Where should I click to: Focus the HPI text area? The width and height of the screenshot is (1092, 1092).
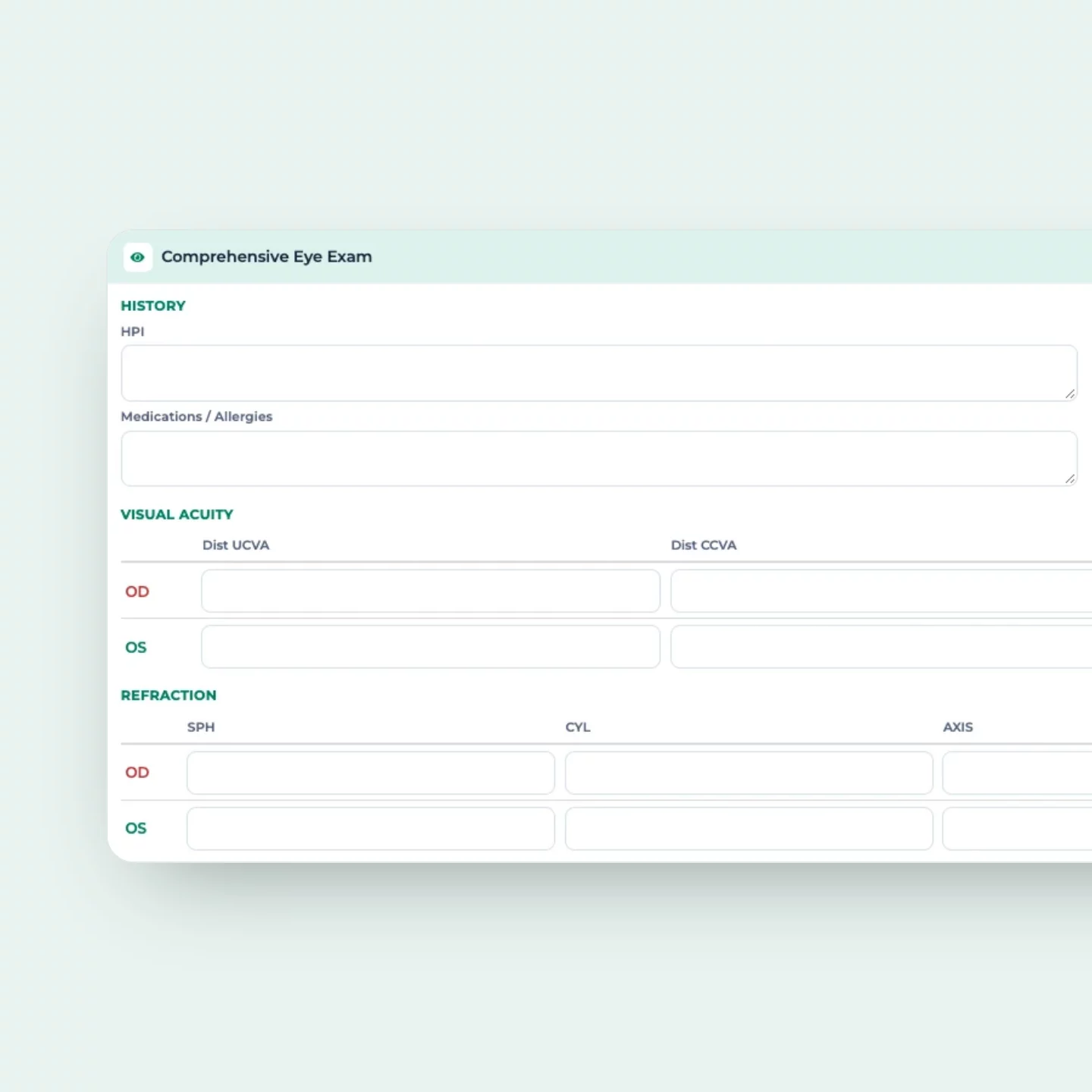[x=599, y=373]
